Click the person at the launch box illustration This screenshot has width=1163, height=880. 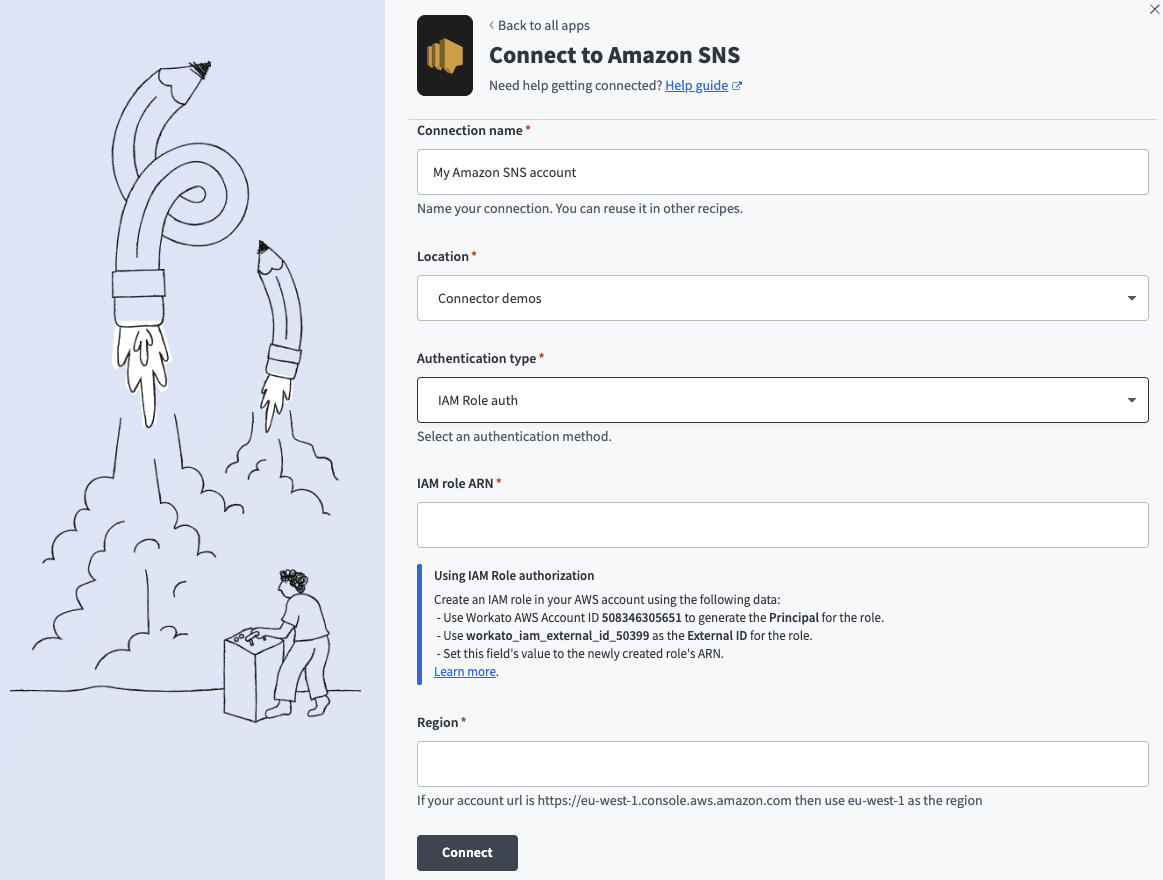point(298,640)
